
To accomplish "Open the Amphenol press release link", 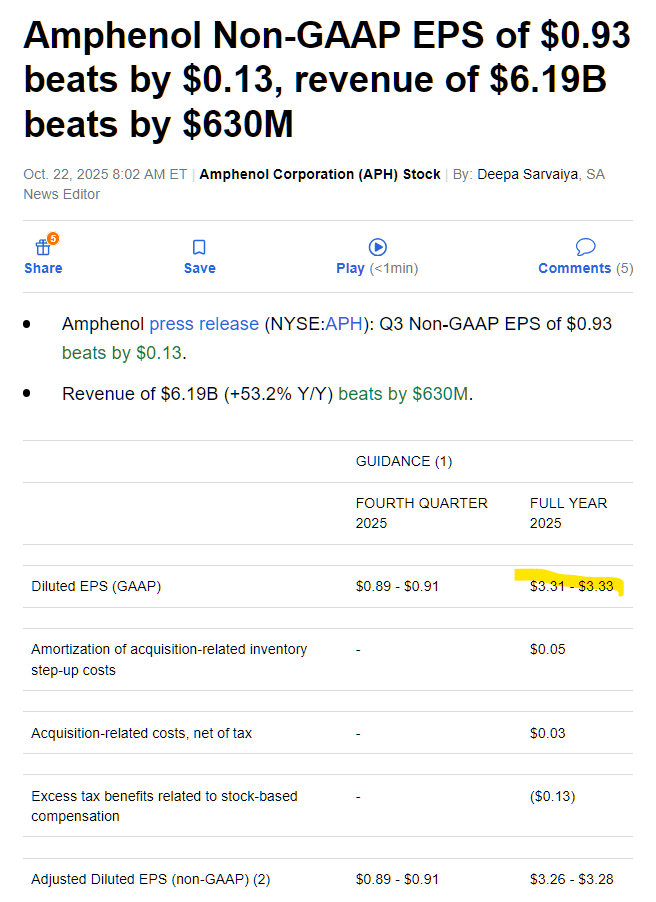I will [x=204, y=324].
